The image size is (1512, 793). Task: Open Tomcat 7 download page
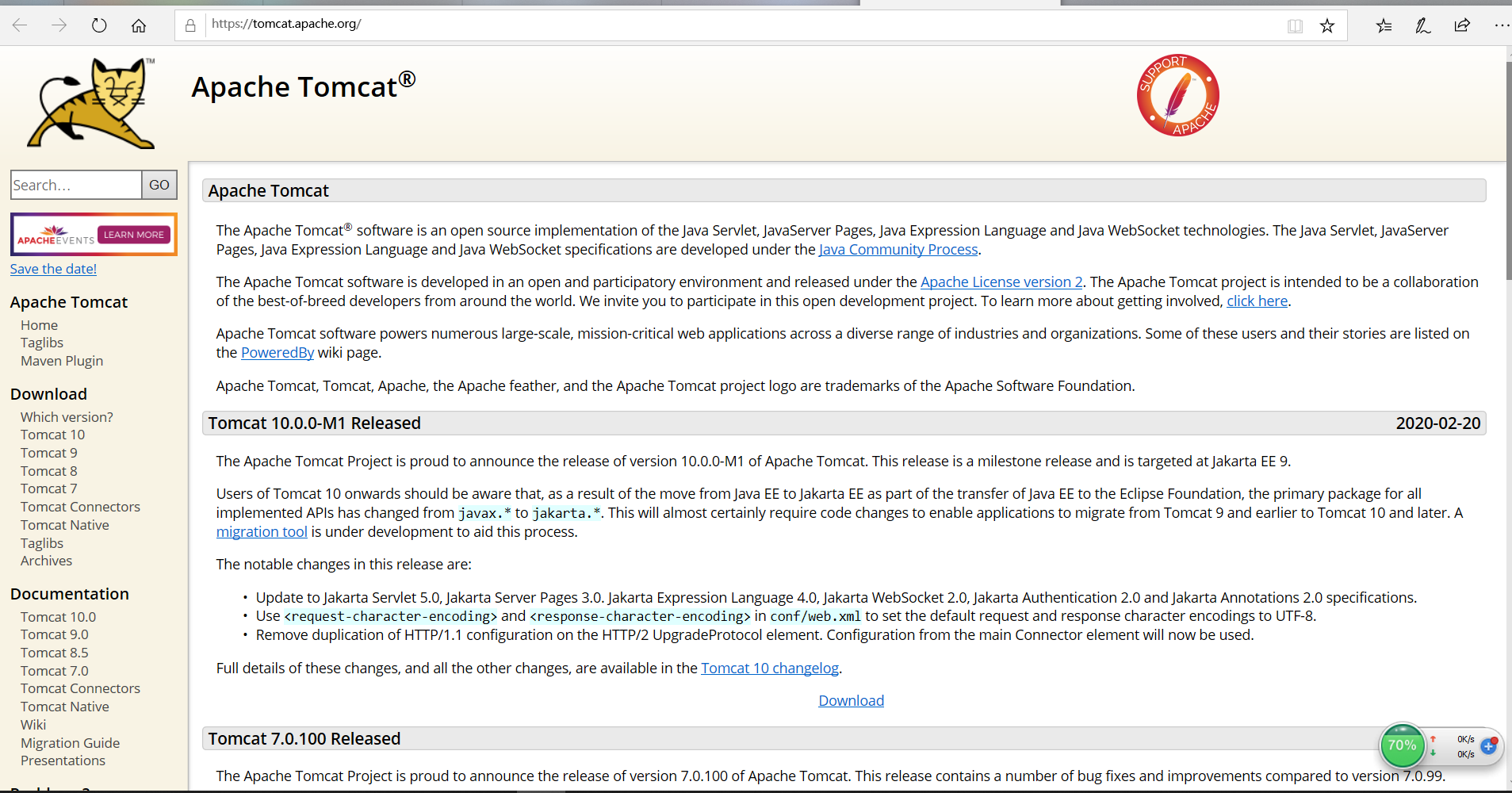(x=49, y=488)
